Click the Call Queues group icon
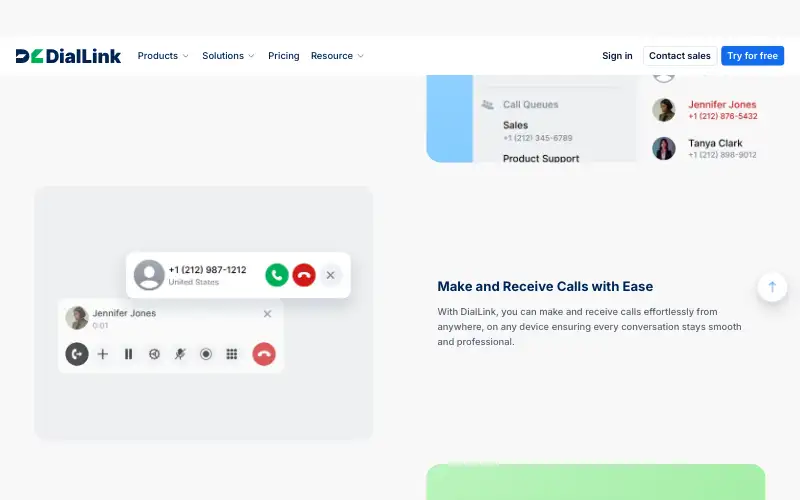This screenshot has height=500, width=800. (x=488, y=105)
